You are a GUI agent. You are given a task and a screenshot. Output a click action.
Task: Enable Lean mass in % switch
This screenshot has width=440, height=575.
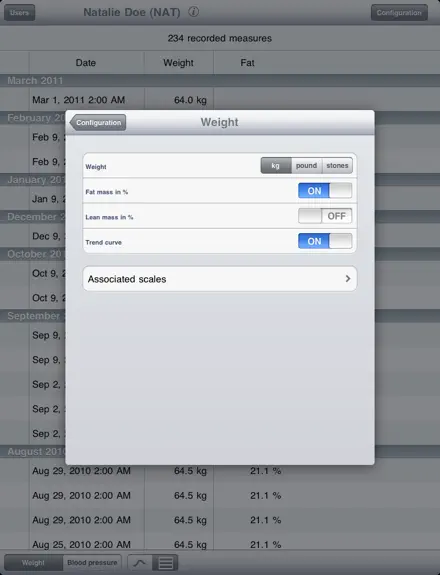coord(325,216)
